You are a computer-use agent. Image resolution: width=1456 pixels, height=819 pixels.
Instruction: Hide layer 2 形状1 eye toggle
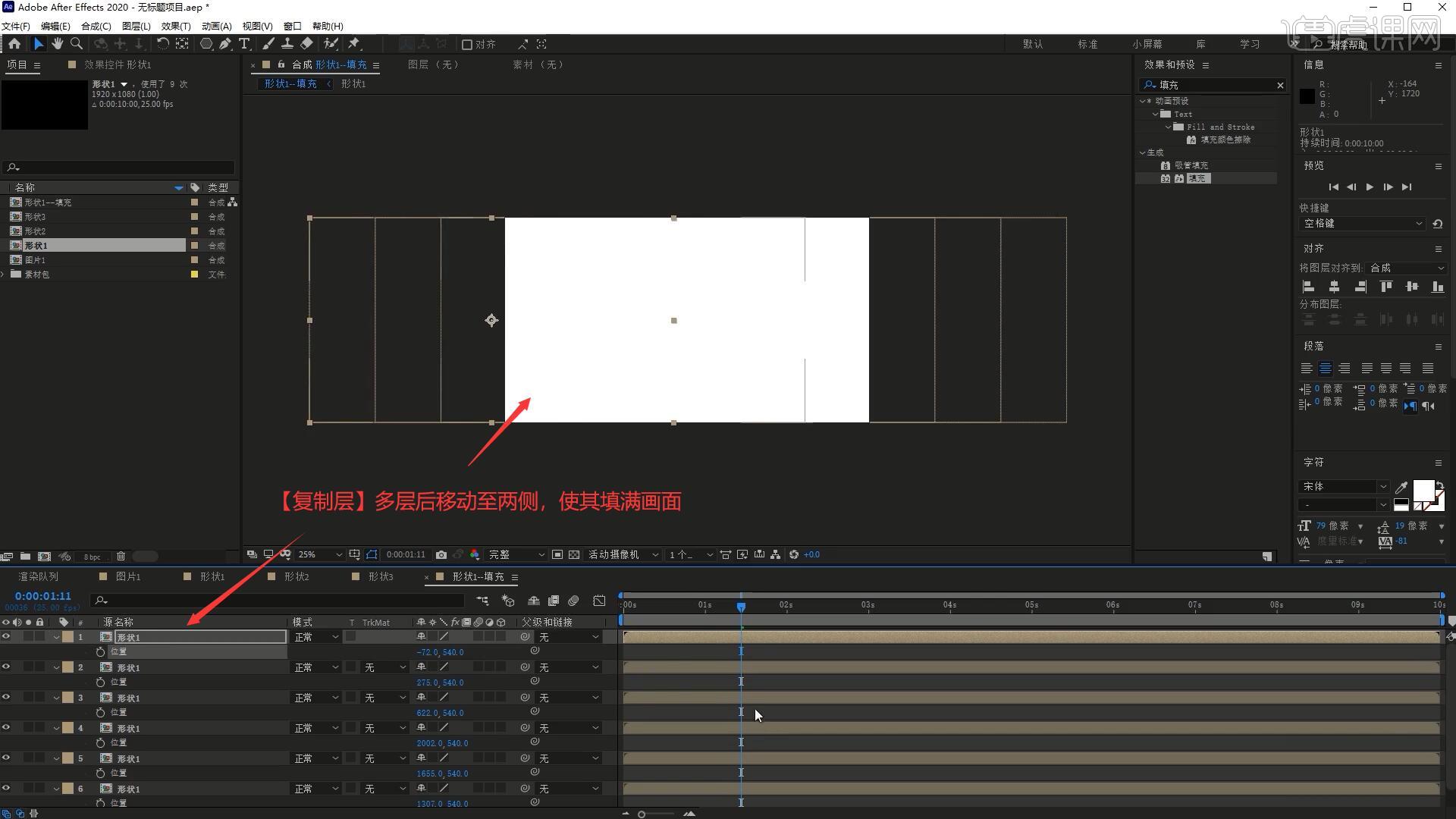[x=6, y=667]
